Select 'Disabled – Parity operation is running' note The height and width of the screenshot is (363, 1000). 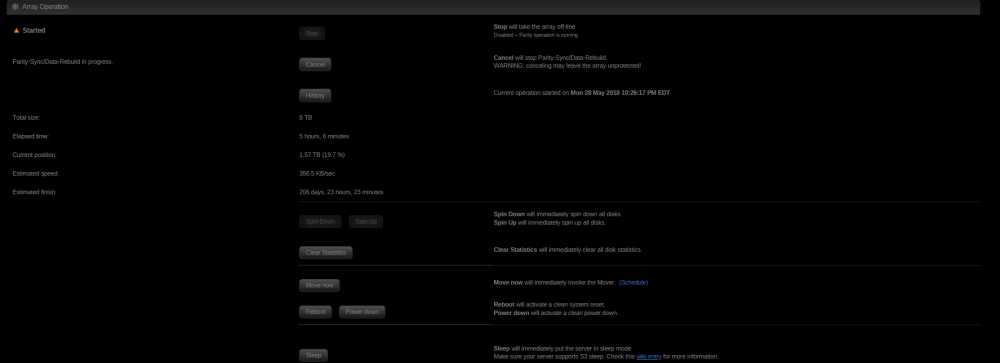pos(536,35)
